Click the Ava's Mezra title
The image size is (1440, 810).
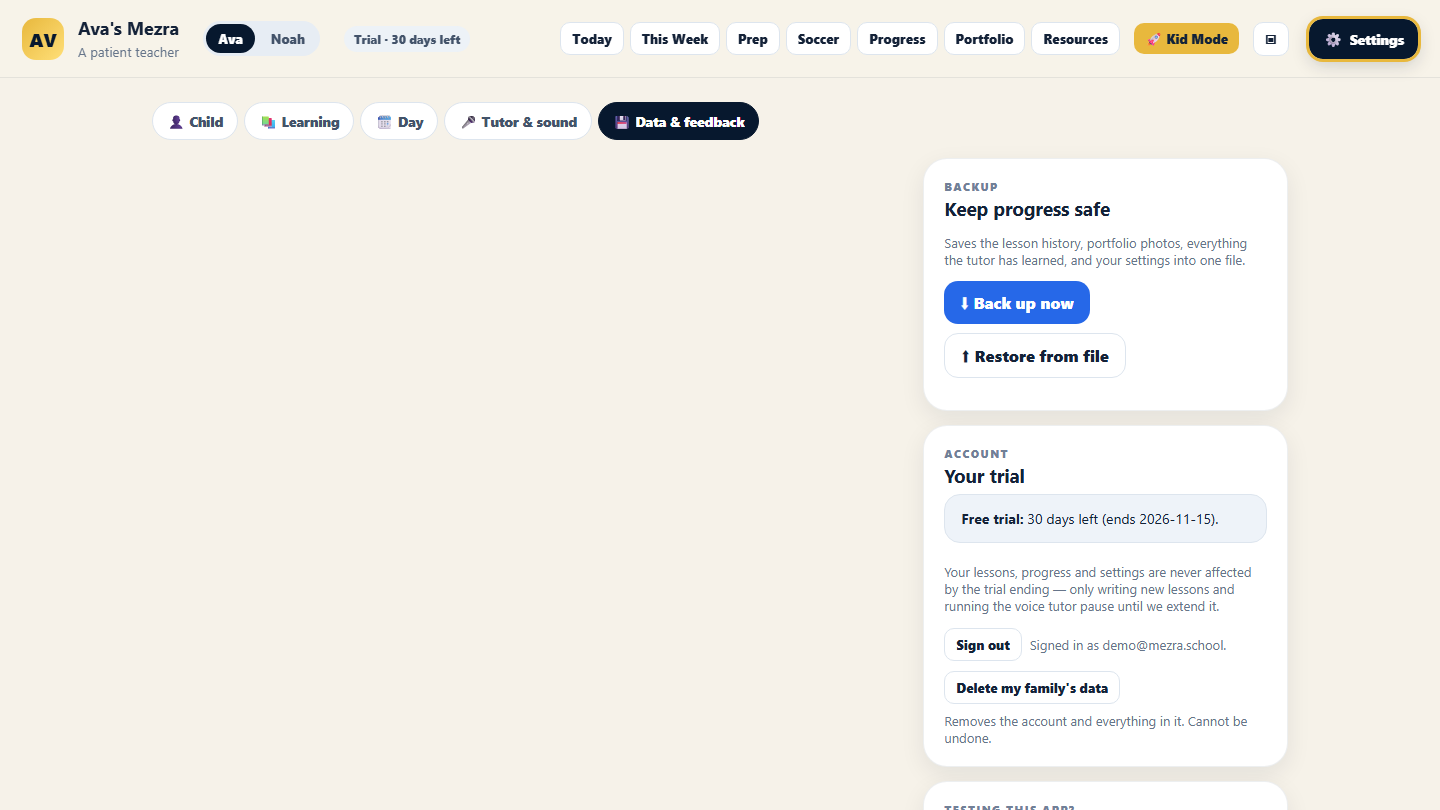click(x=128, y=29)
